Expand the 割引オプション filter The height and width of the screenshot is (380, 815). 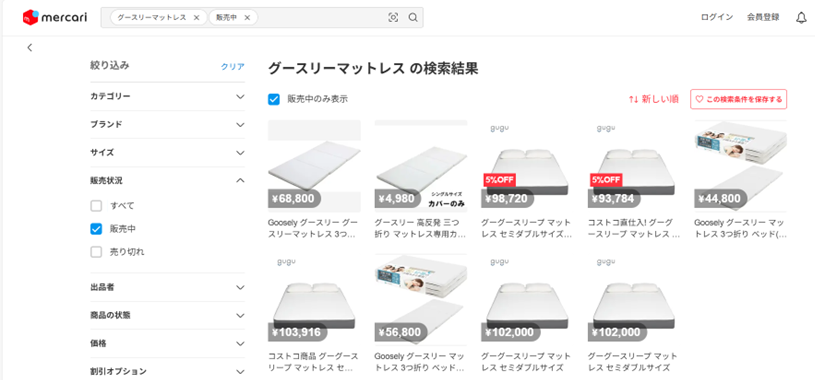point(167,372)
